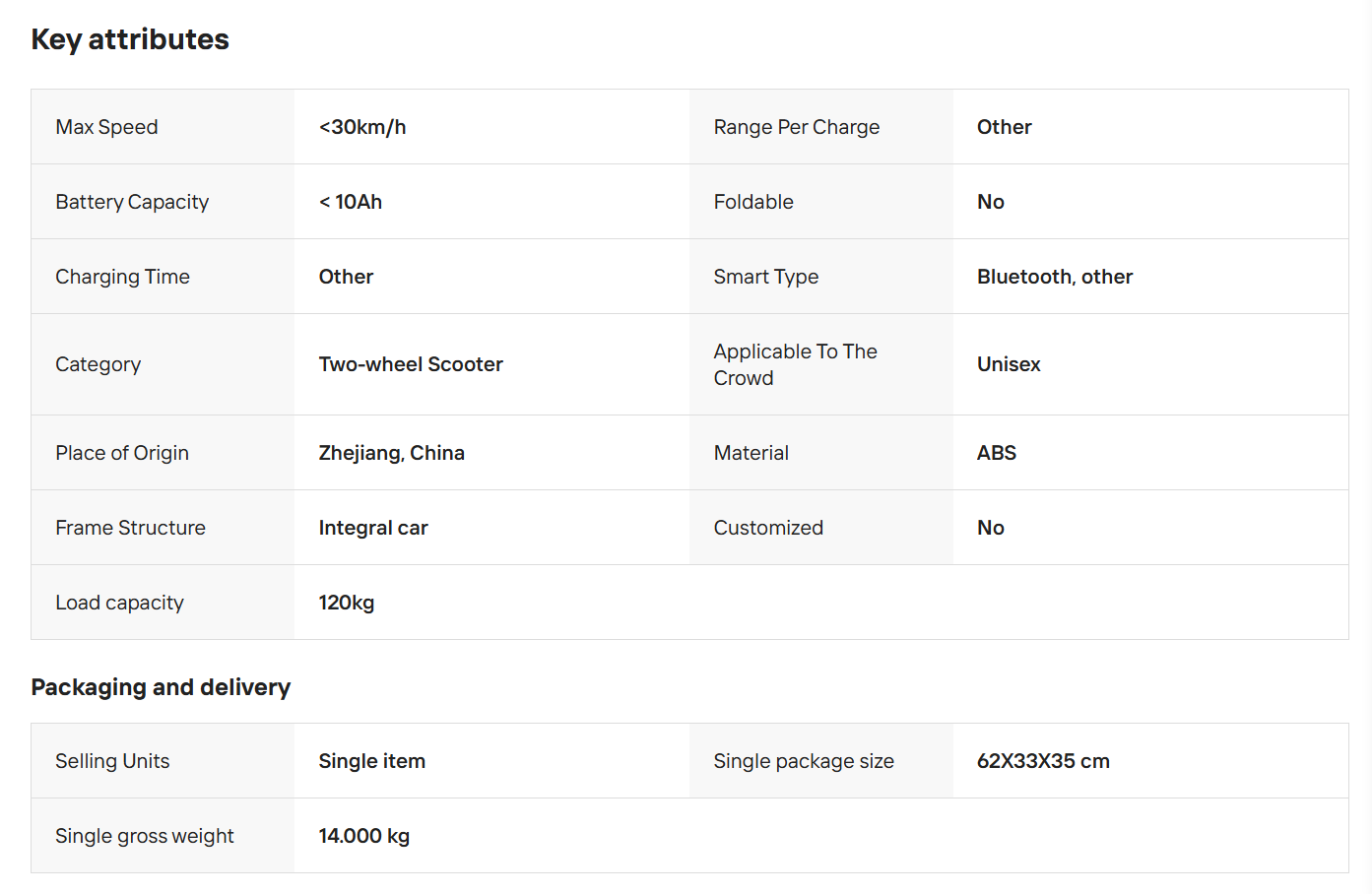The height and width of the screenshot is (894, 1372).
Task: Click the Key attributes heading
Action: pos(130,39)
